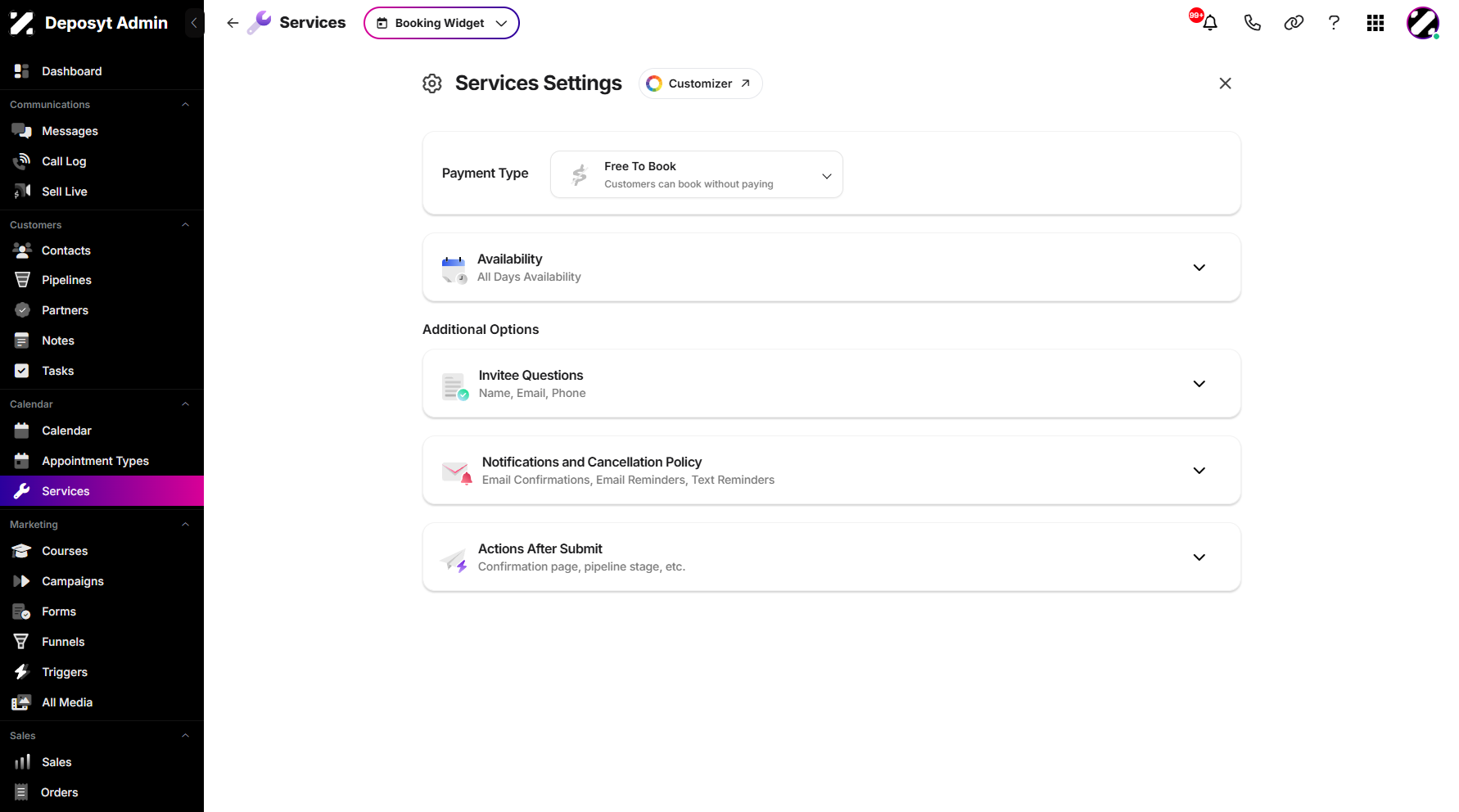Click the Actions After Submit paper-plane icon
This screenshot has width=1459, height=812.
click(454, 560)
